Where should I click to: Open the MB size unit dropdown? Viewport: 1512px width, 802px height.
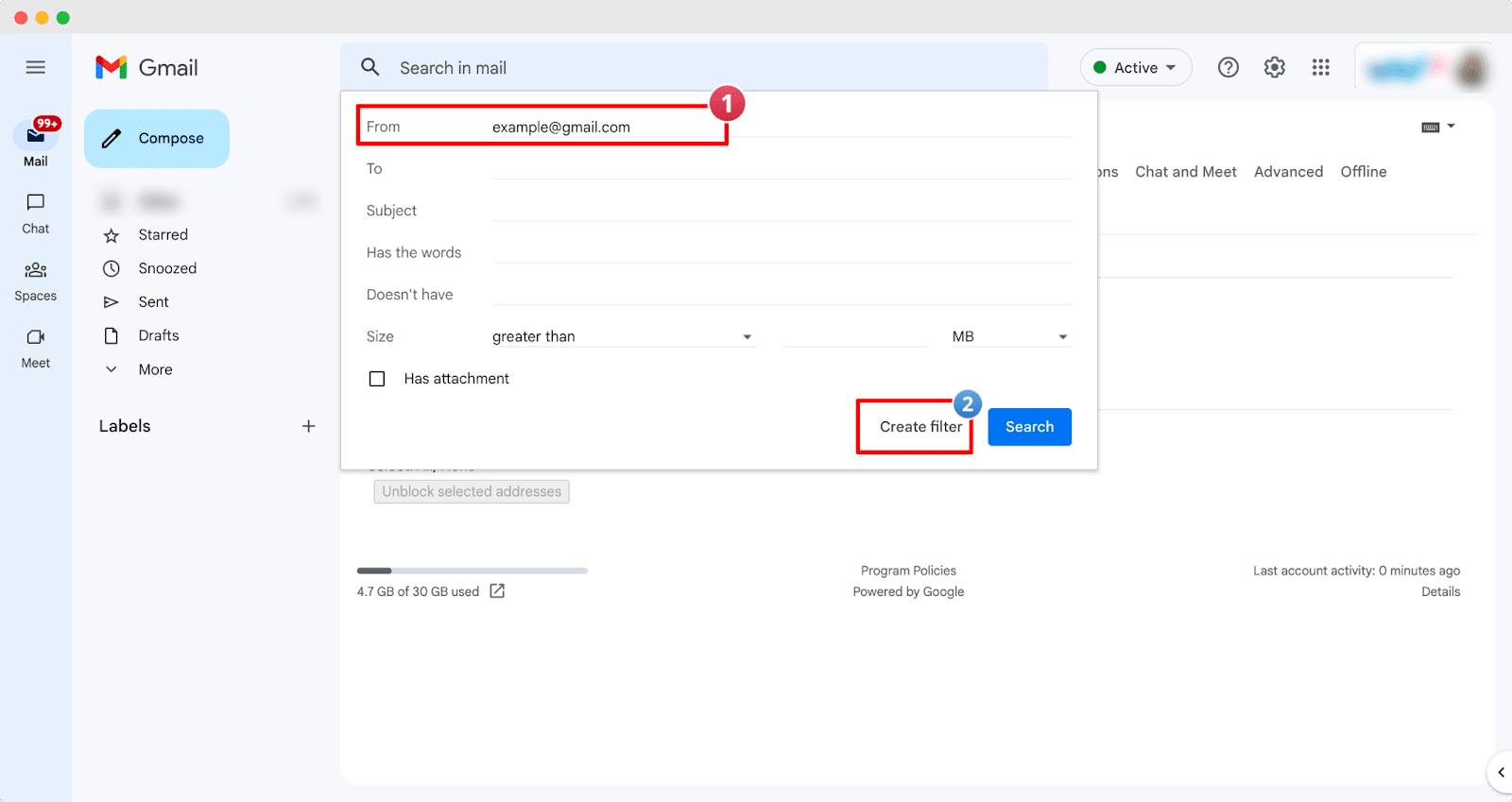(1010, 336)
